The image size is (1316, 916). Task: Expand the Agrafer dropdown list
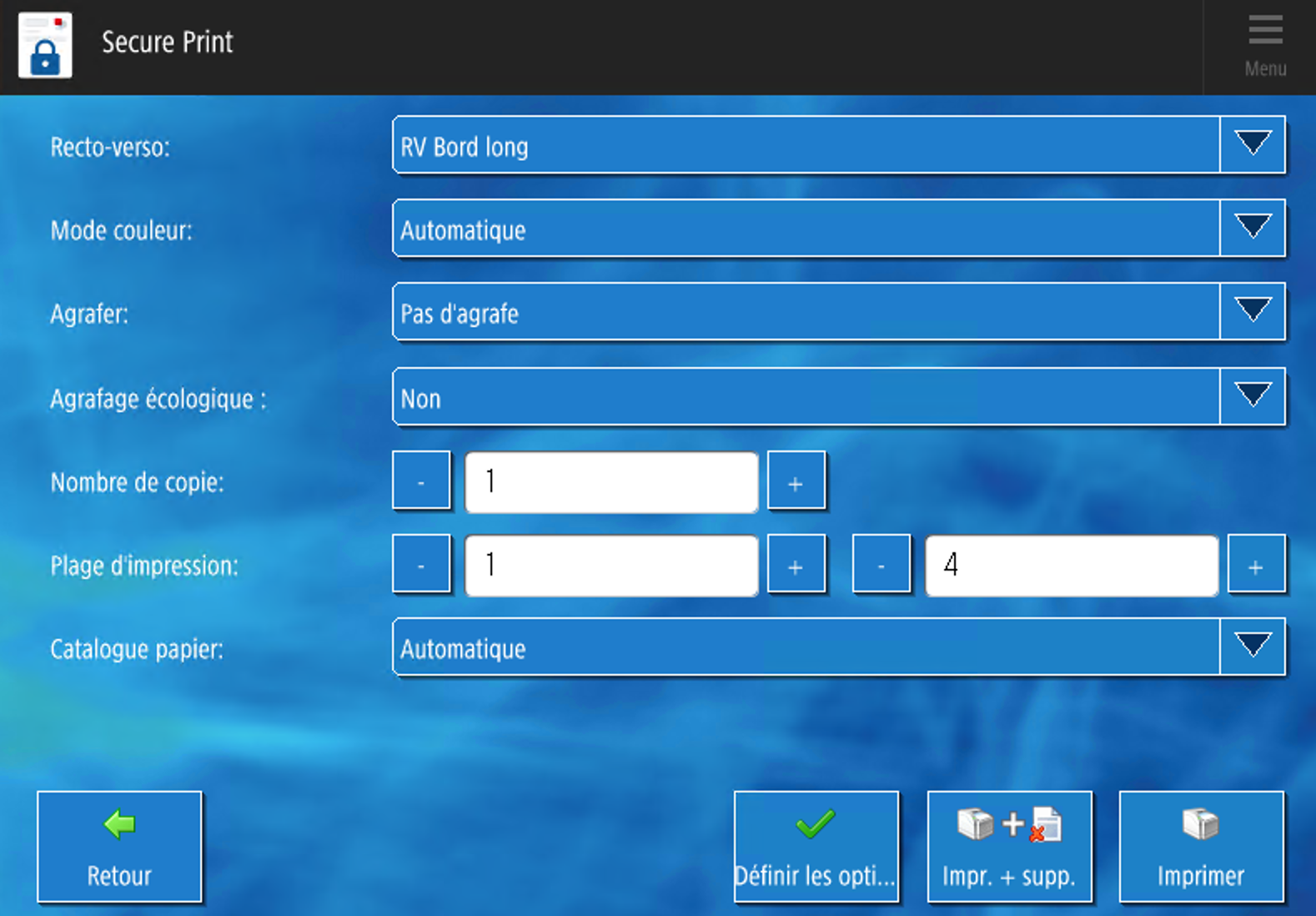tap(1252, 312)
